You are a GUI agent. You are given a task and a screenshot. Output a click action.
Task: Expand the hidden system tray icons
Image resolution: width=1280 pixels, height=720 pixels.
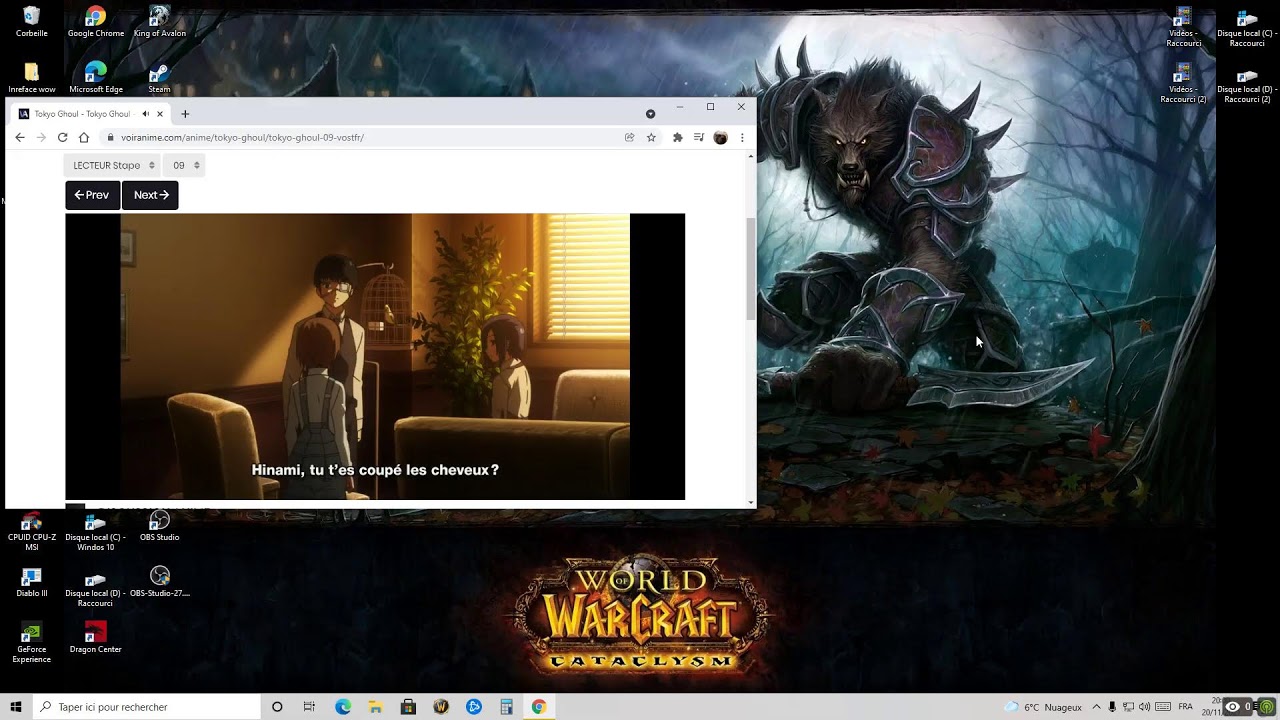coord(1096,707)
